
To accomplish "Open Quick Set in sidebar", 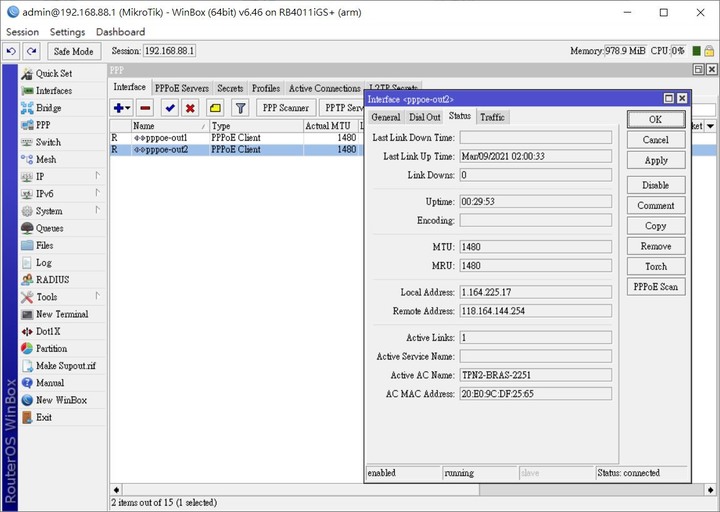I will pos(53,73).
